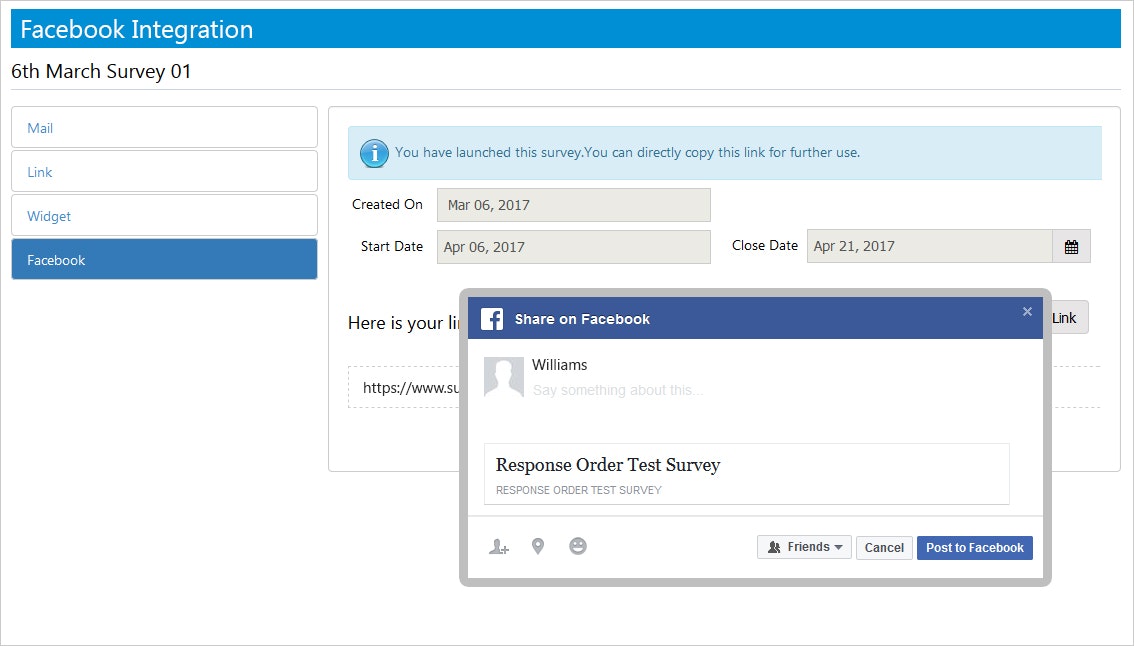1134x646 pixels.
Task: Click Post to Facebook
Action: coord(974,548)
